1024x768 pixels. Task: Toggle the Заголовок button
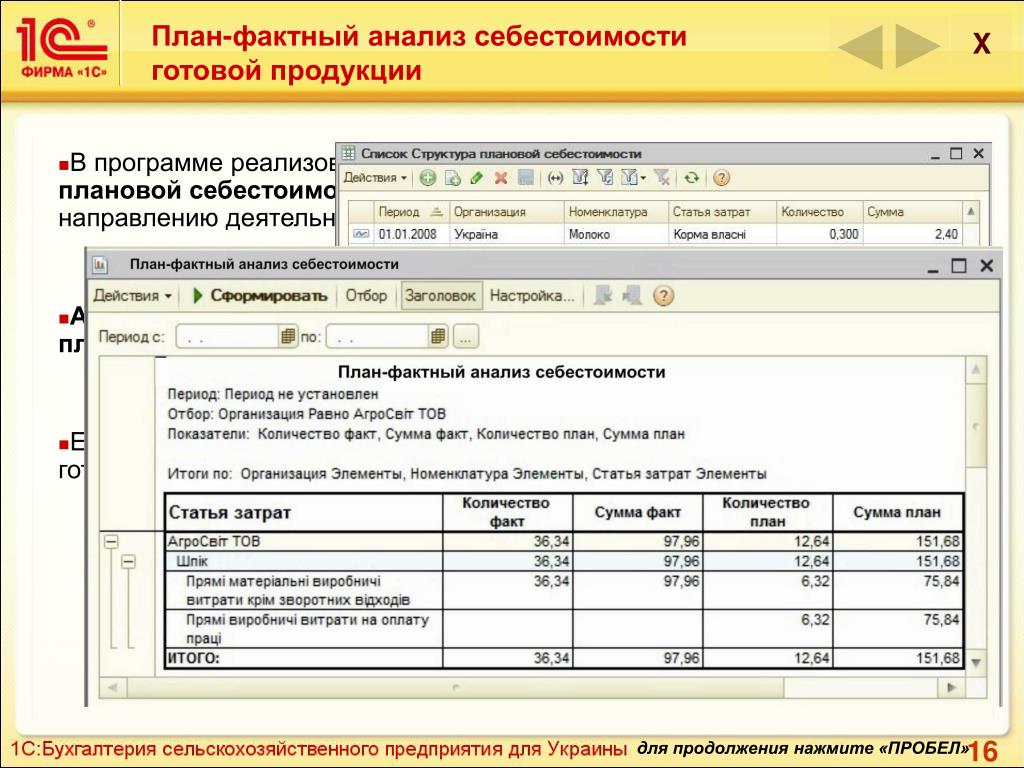(x=440, y=296)
